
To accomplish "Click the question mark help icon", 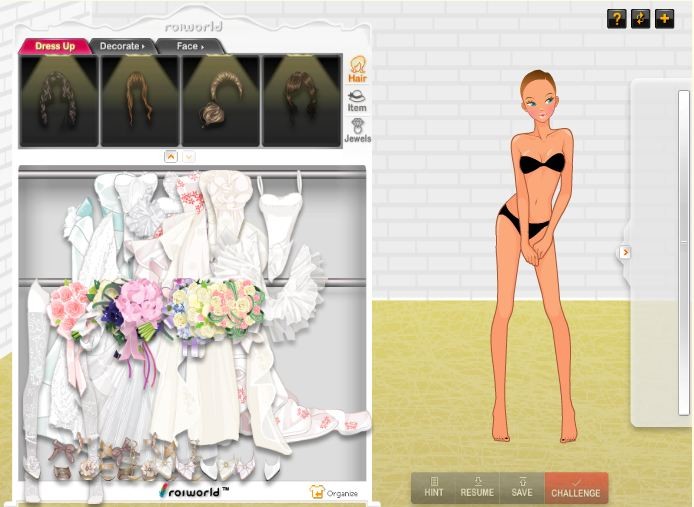I will pos(617,19).
